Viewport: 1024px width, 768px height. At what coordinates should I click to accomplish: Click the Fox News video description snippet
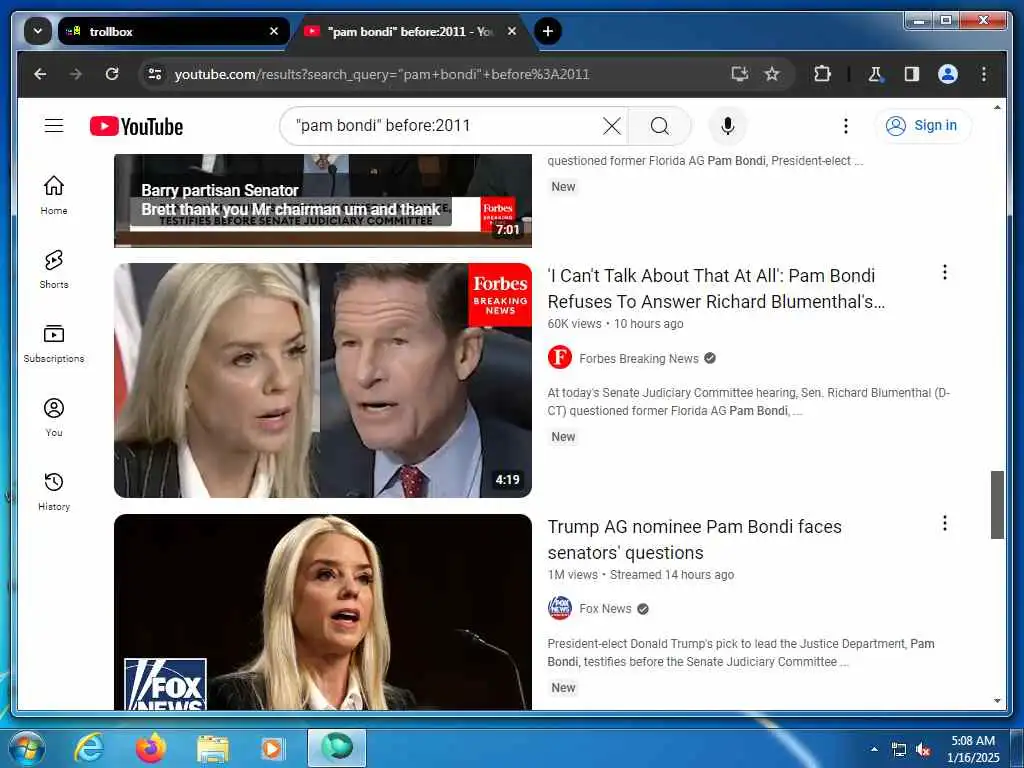741,652
